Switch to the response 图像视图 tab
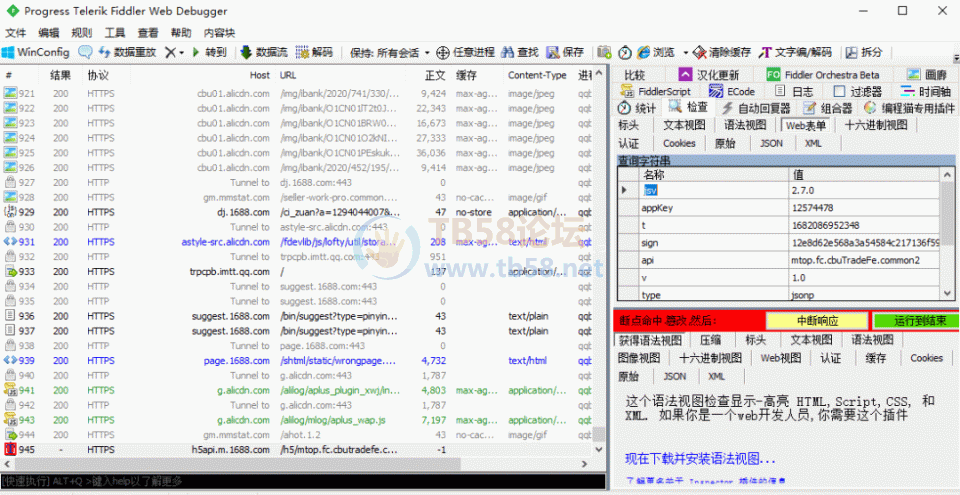 (x=639, y=358)
